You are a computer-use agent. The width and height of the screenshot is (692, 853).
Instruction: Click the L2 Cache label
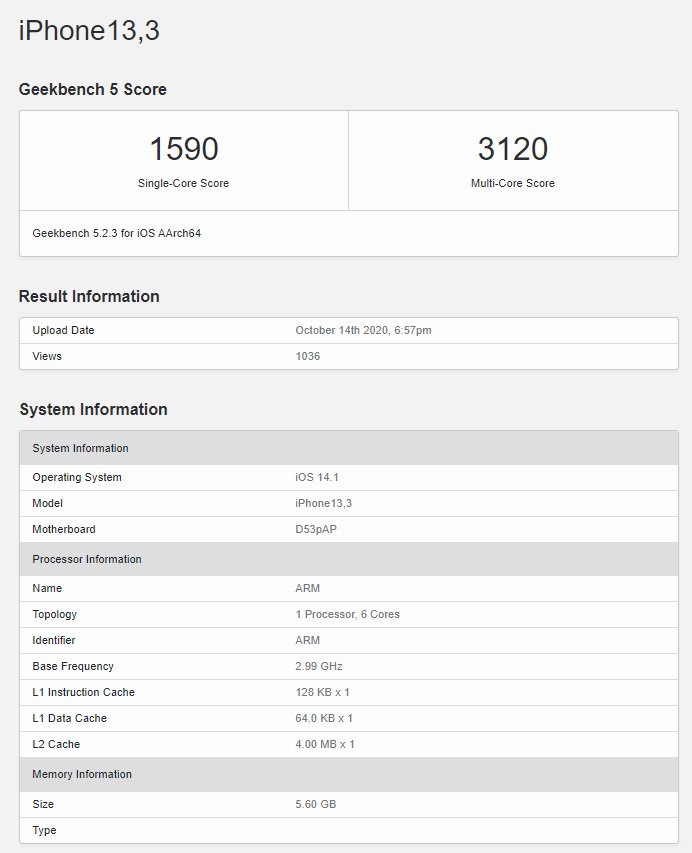tap(55, 745)
